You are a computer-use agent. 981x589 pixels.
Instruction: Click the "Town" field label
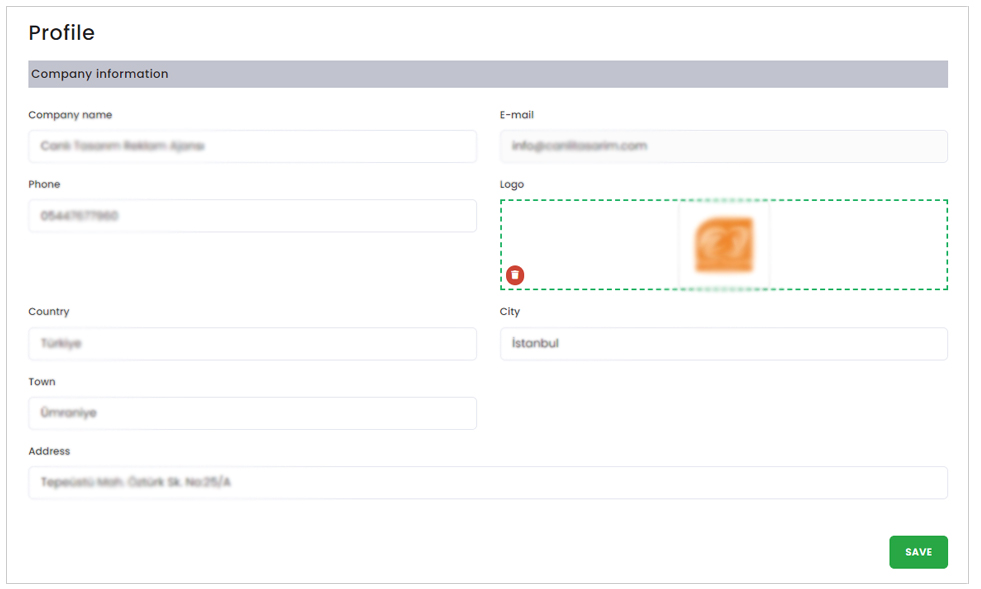click(42, 382)
